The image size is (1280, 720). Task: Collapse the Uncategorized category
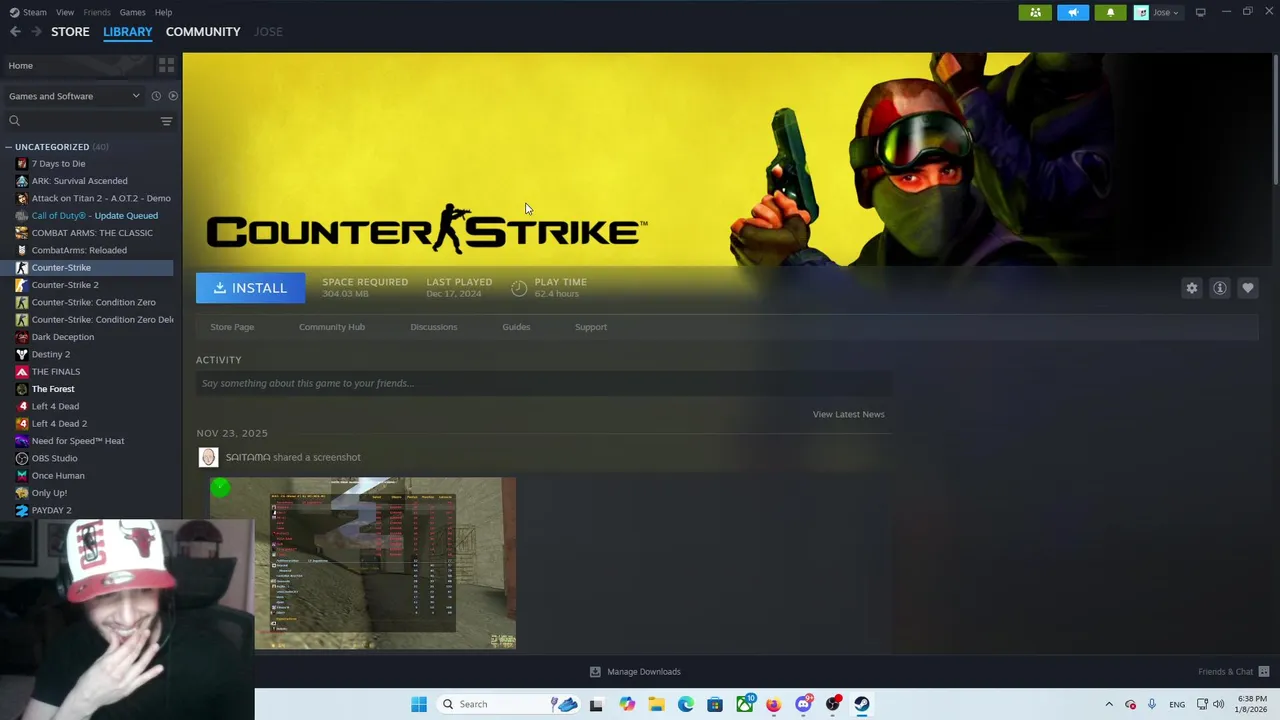pos(8,147)
